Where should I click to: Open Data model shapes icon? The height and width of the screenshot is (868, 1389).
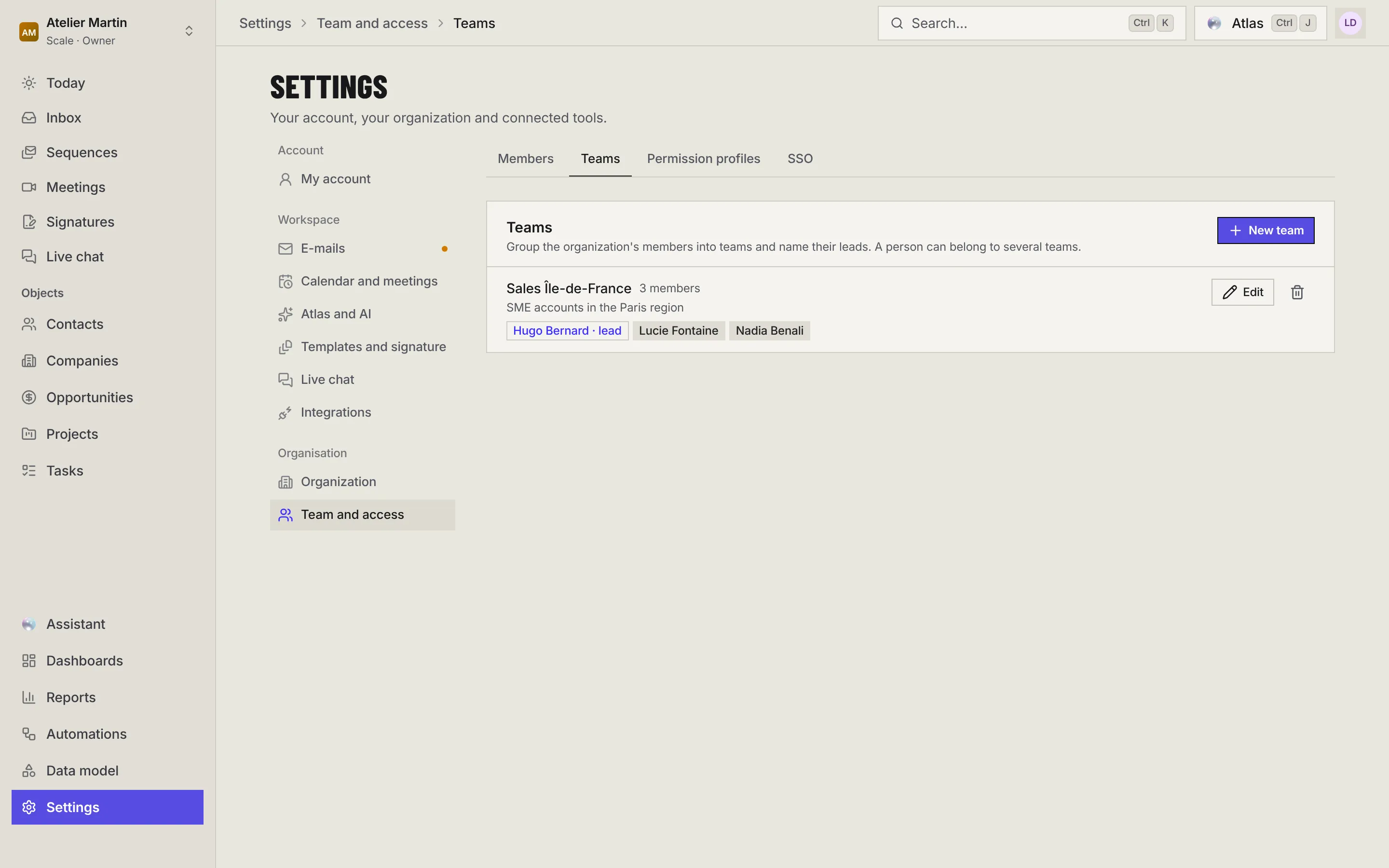point(29,771)
